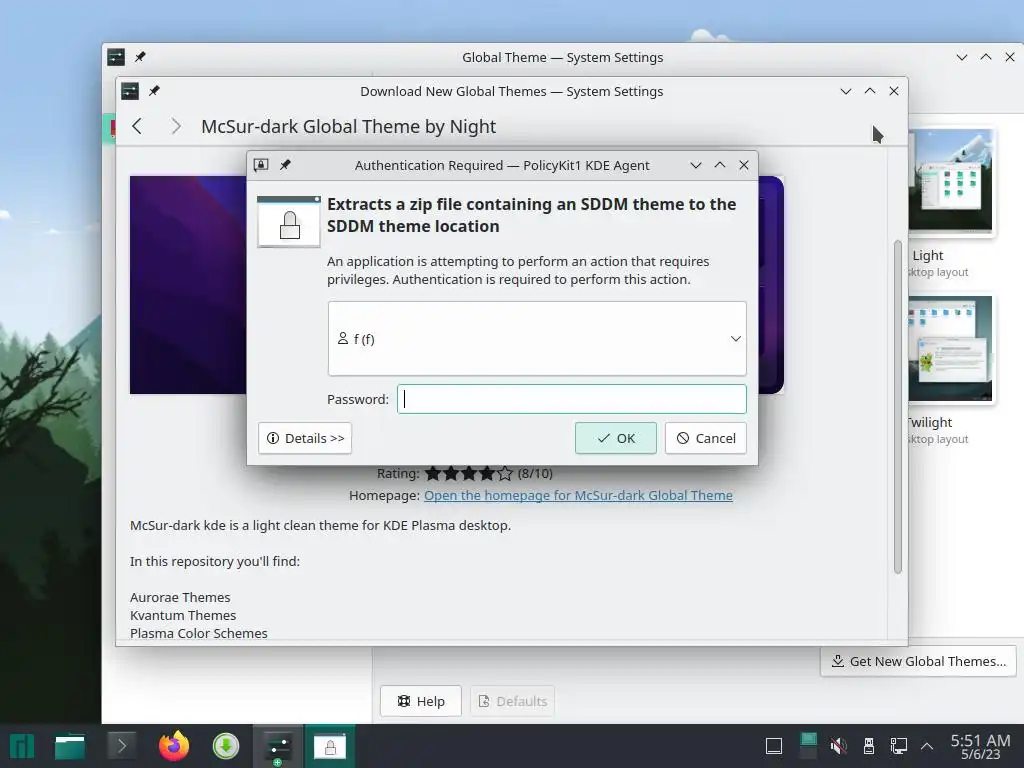
Task: Expand hidden system tray icons
Action: coord(927,746)
